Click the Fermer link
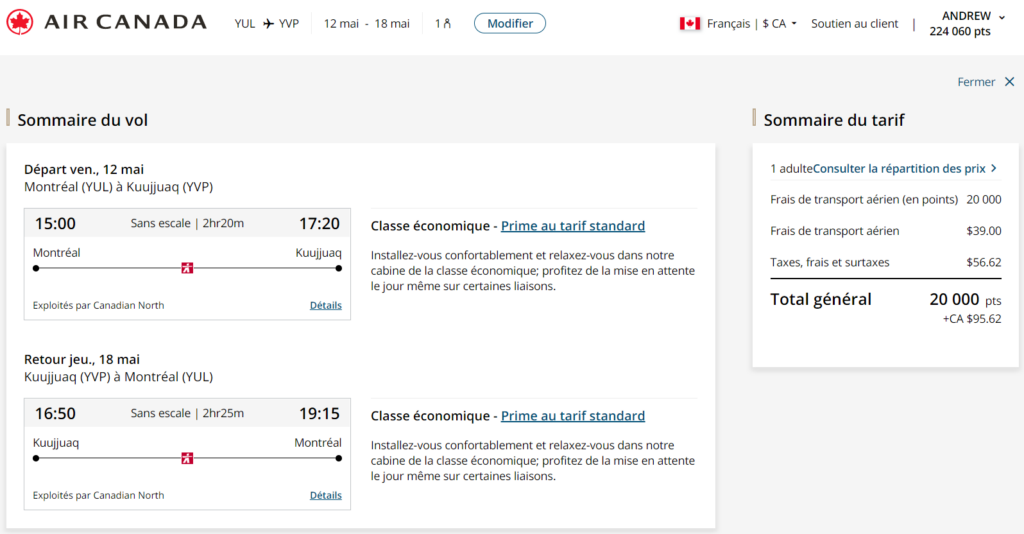 [976, 82]
